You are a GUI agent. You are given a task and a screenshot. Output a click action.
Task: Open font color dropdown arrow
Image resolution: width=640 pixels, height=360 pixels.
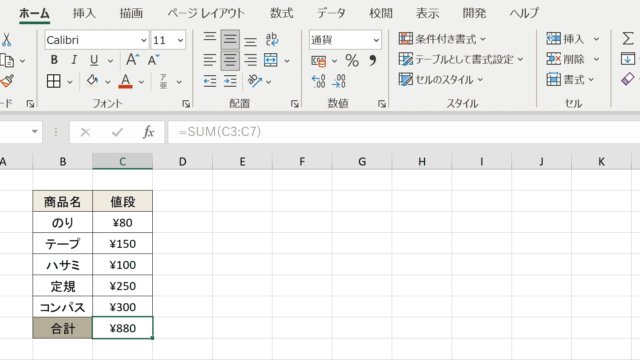pyautogui.click(x=141, y=82)
